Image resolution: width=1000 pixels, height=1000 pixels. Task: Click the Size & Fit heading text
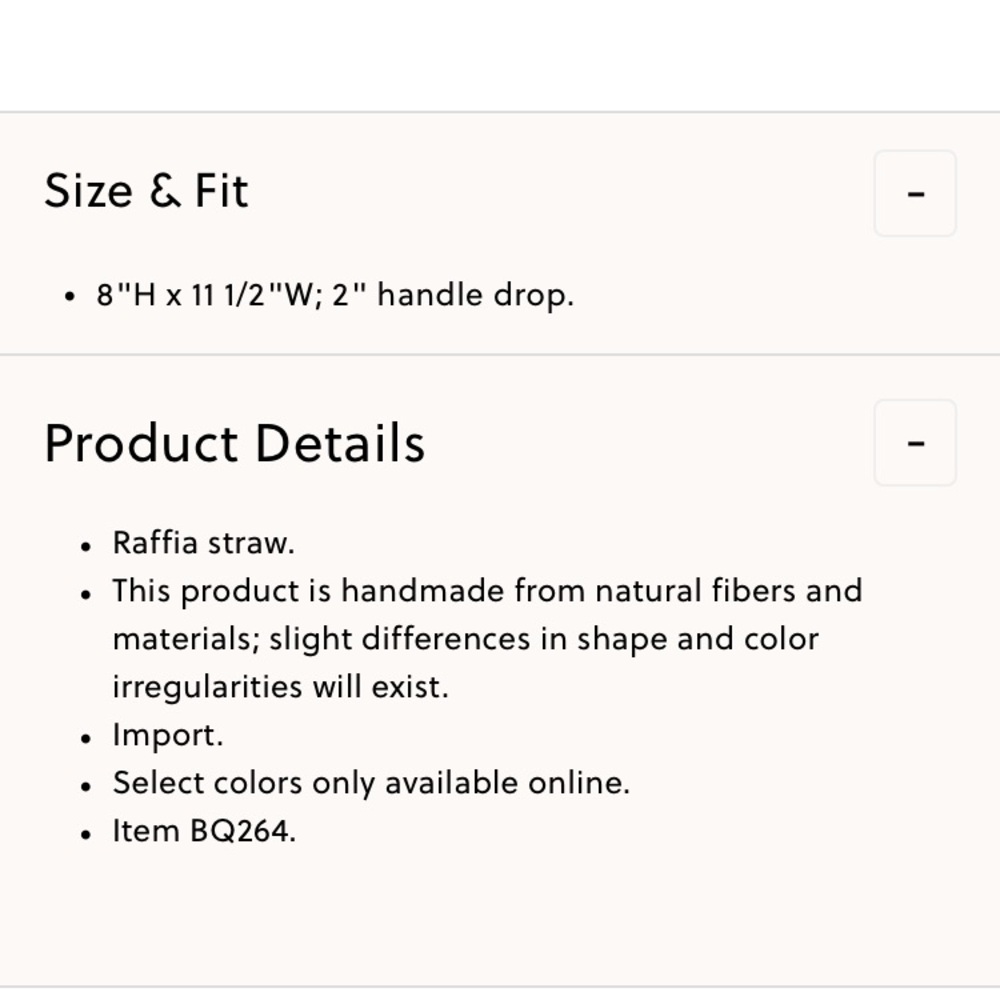(x=146, y=190)
